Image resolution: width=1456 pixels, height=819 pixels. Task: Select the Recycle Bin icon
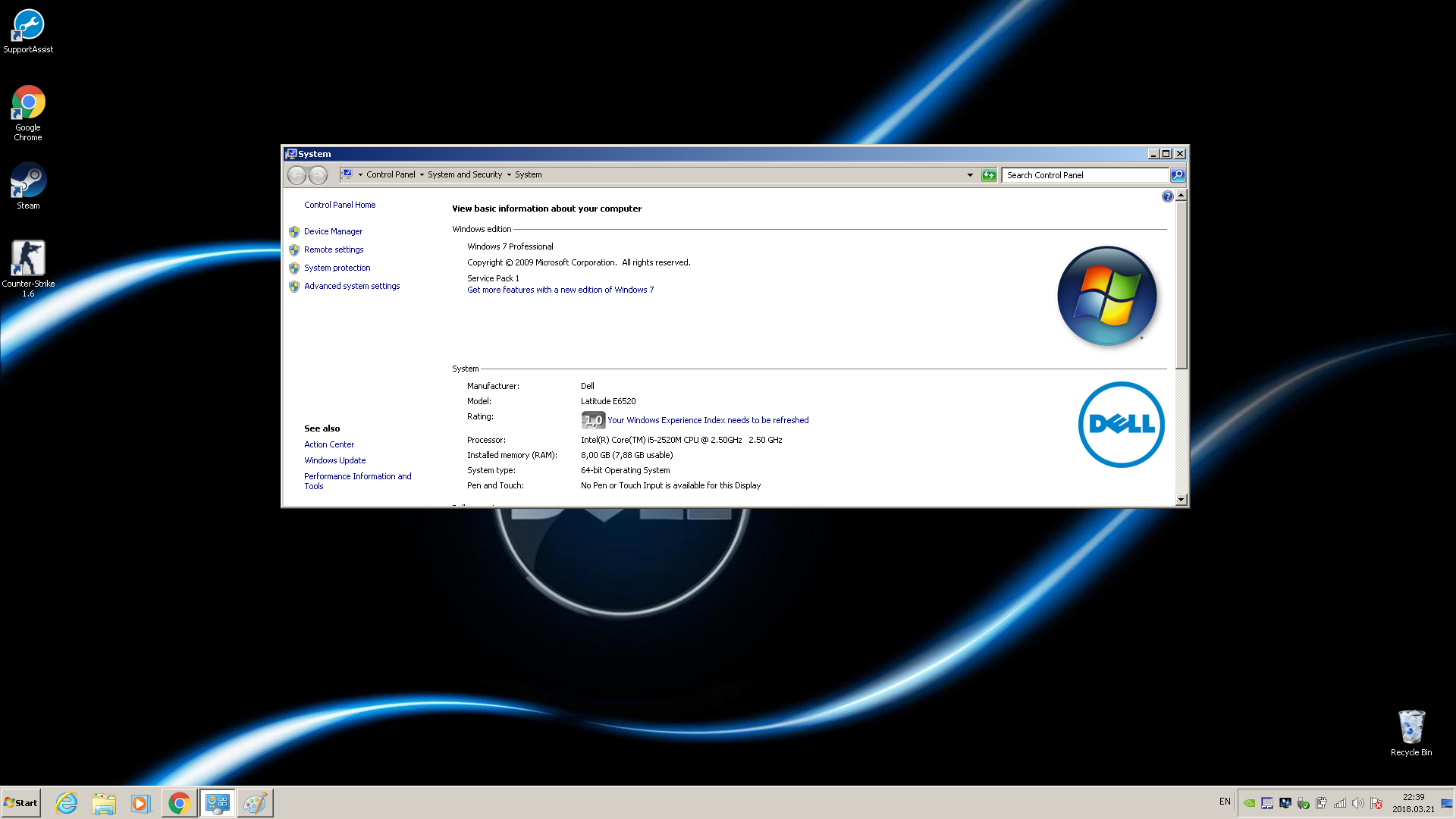click(1411, 733)
